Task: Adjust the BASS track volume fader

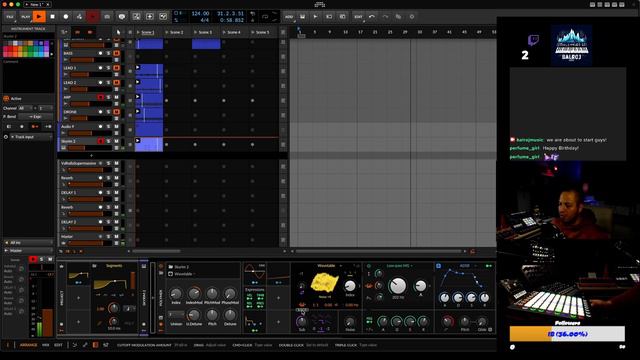Action: 91,60
